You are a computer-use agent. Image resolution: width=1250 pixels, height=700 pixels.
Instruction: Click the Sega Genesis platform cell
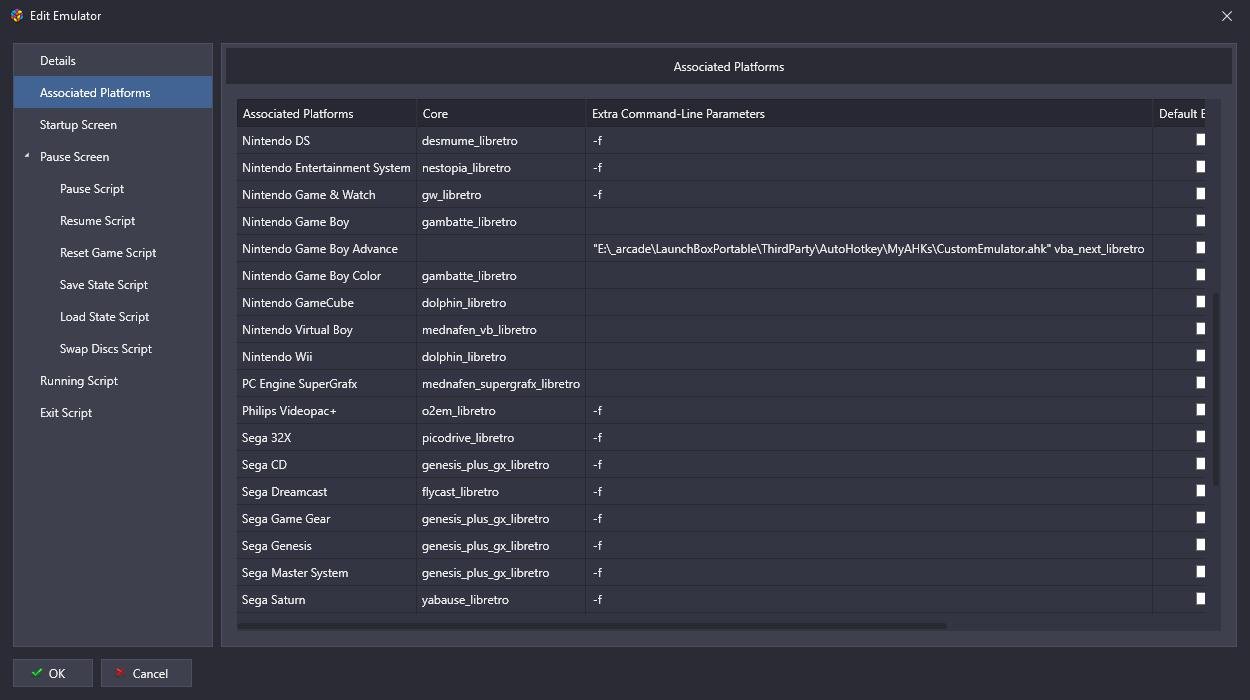327,546
